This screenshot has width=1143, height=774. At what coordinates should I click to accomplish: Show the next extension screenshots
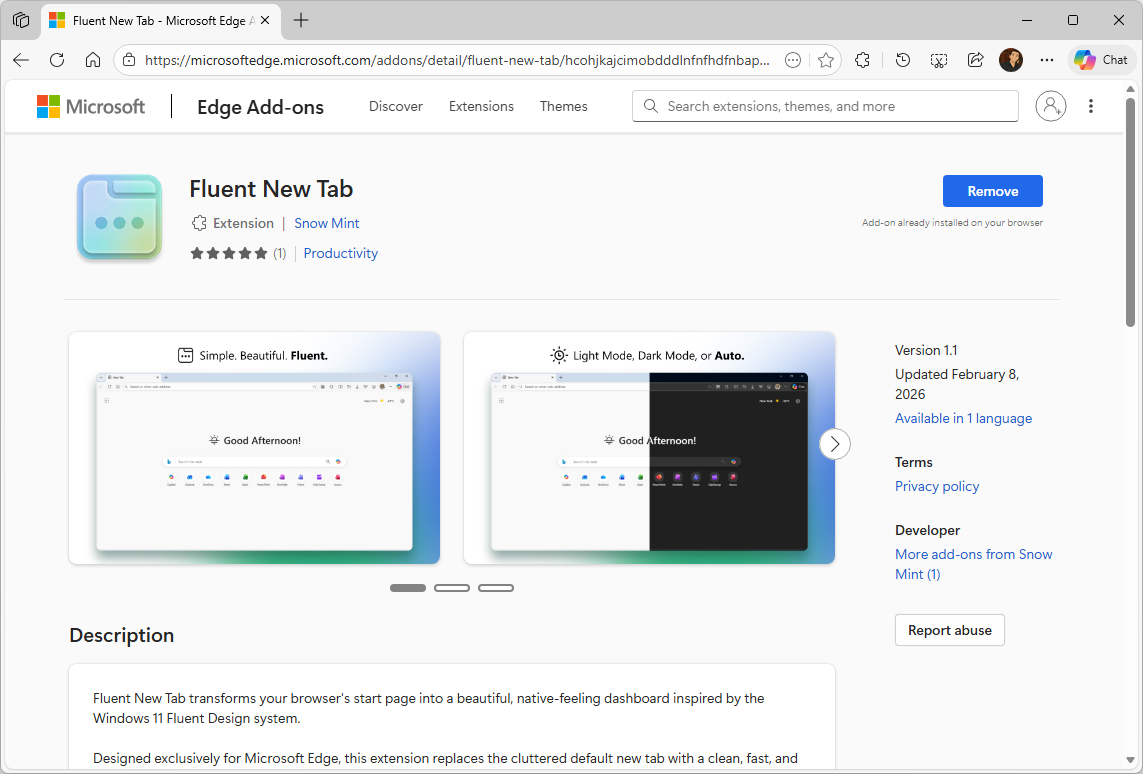tap(834, 443)
